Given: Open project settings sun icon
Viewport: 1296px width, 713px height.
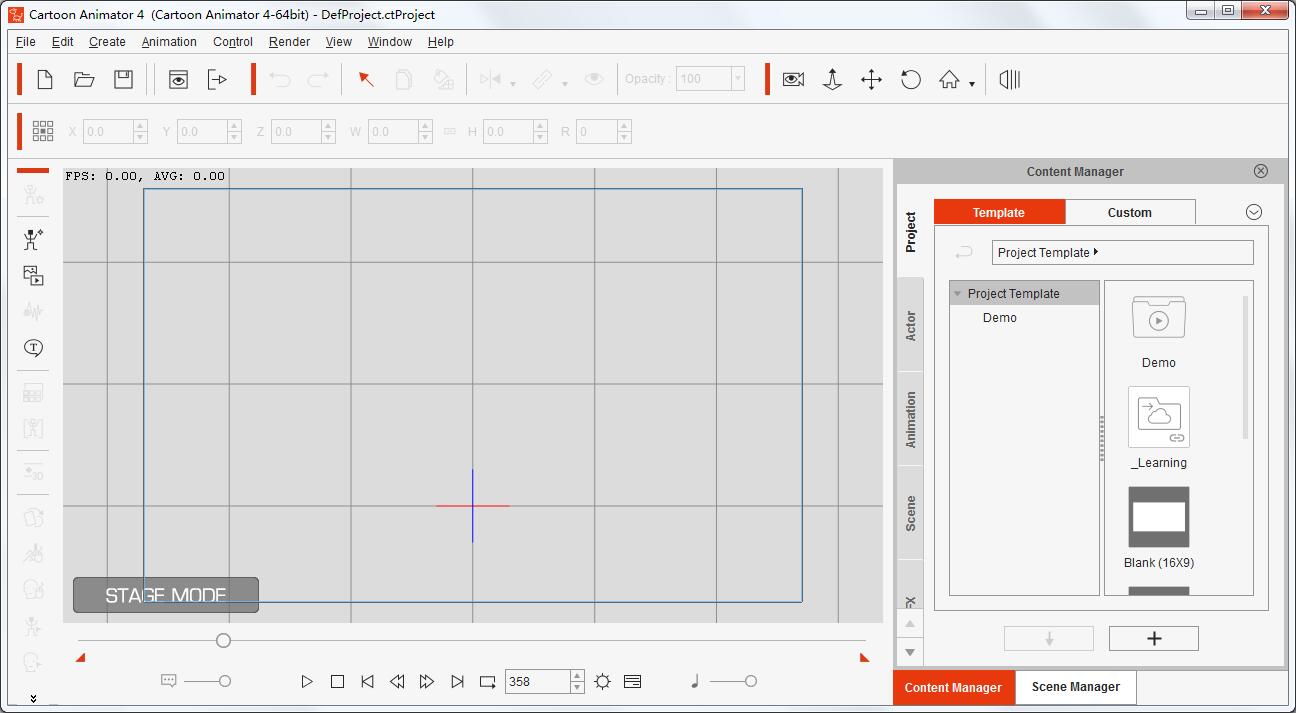Looking at the screenshot, I should coord(602,681).
